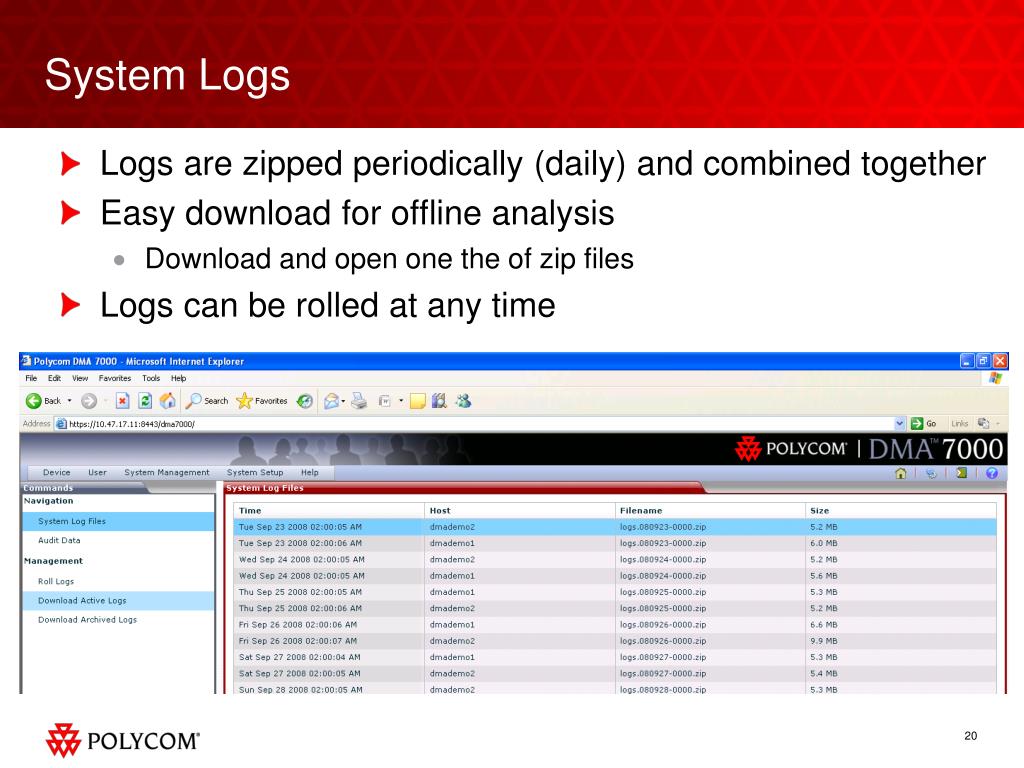1024x768 pixels.
Task: Click the DMA home house icon
Action: (901, 473)
